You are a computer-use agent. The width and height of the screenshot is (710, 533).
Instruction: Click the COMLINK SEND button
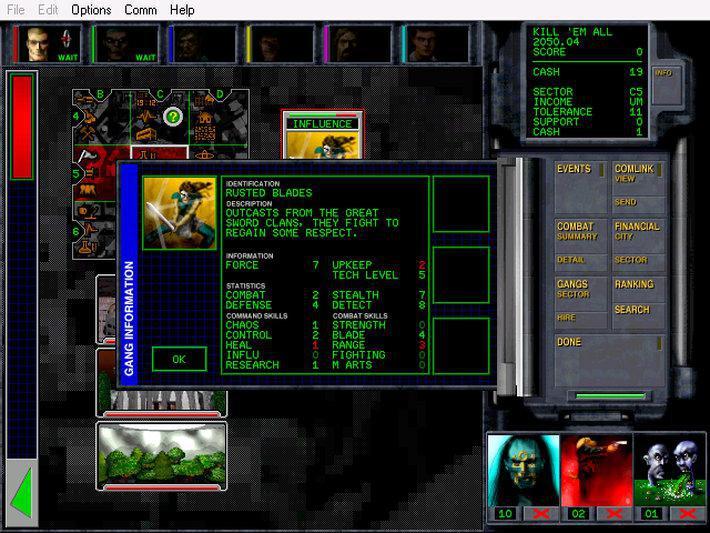[x=638, y=204]
